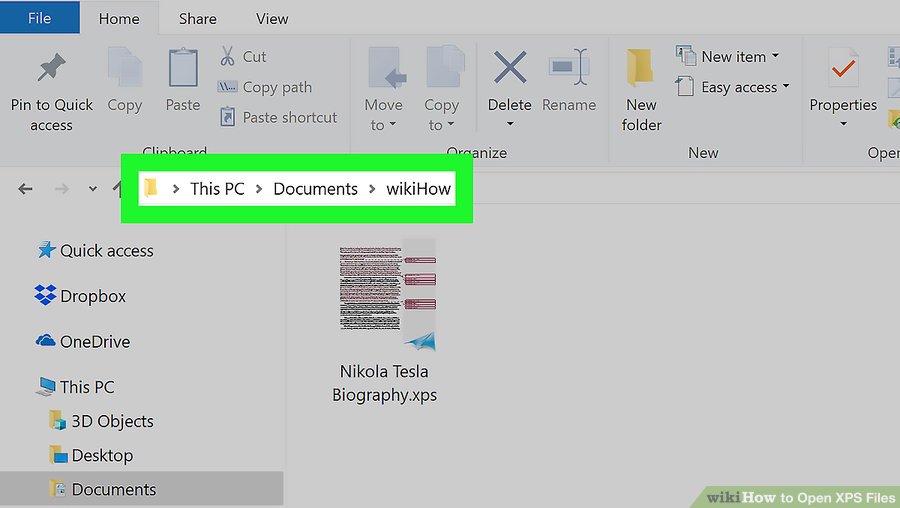Viewport: 900px width, 508px height.
Task: Click the OneDrive cloud icon
Action: tap(45, 340)
